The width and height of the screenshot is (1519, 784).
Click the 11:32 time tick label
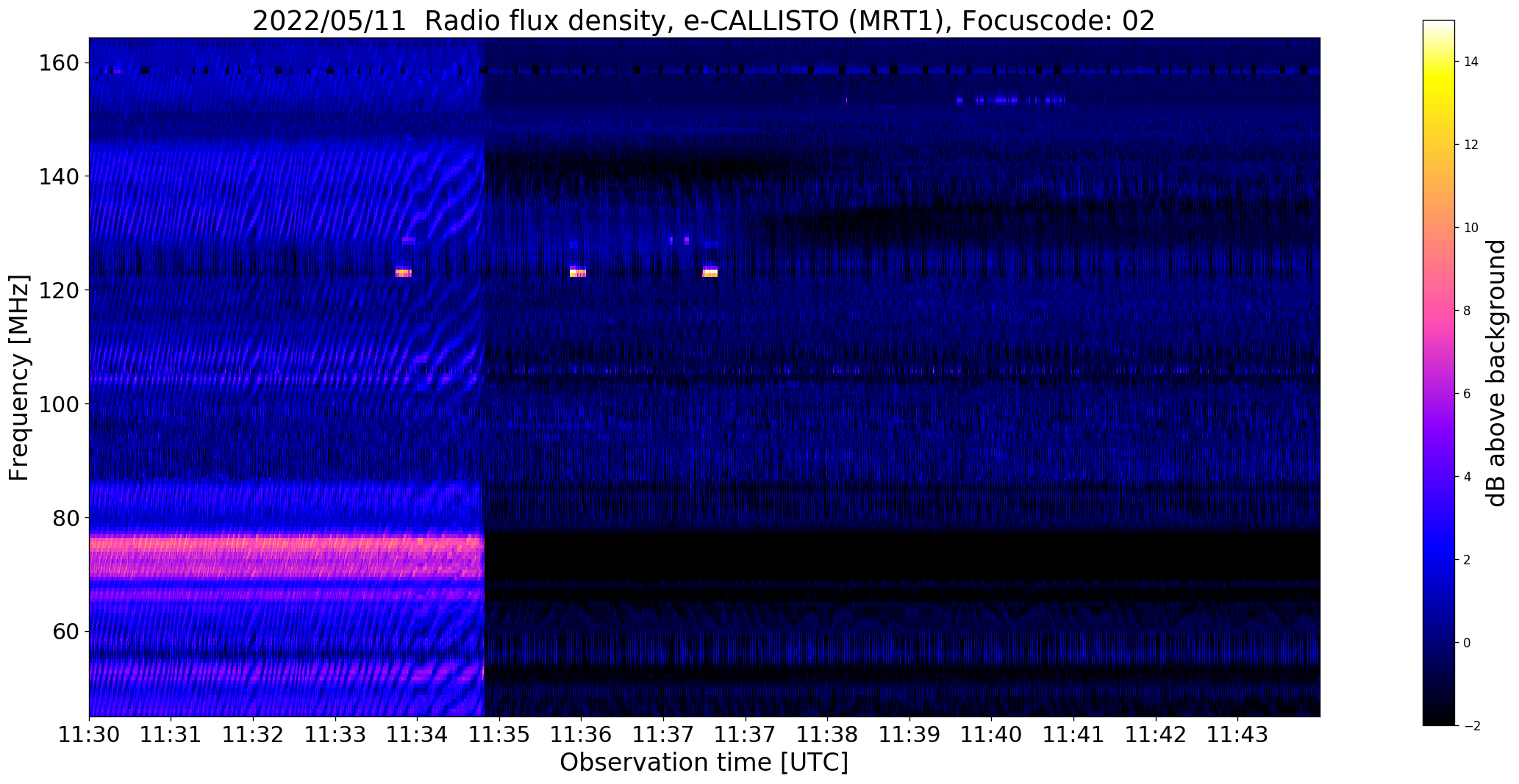click(254, 734)
